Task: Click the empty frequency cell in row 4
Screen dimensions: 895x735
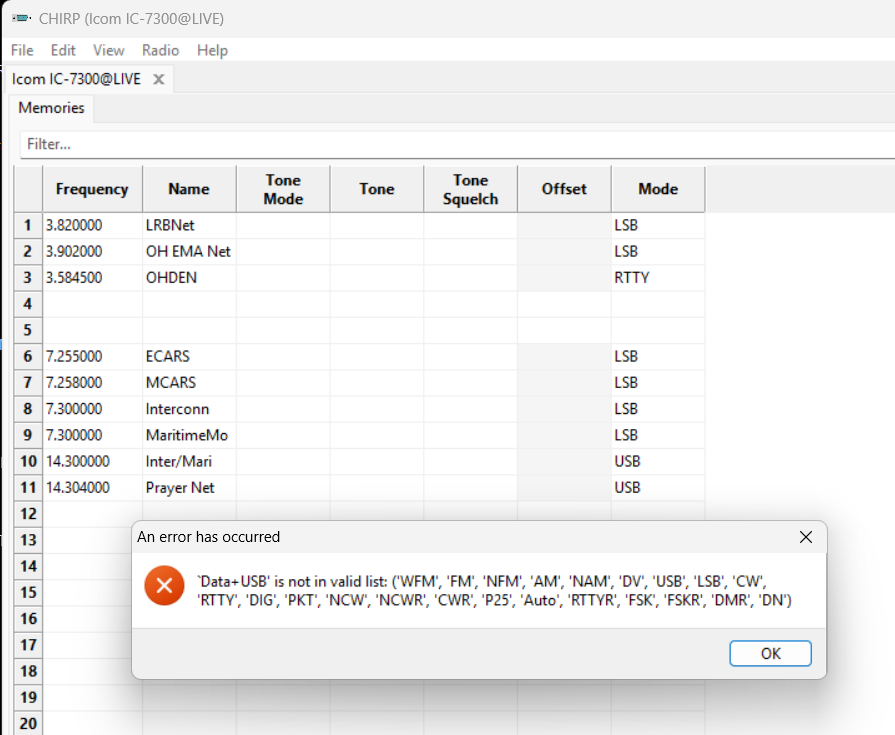Action: coord(92,304)
